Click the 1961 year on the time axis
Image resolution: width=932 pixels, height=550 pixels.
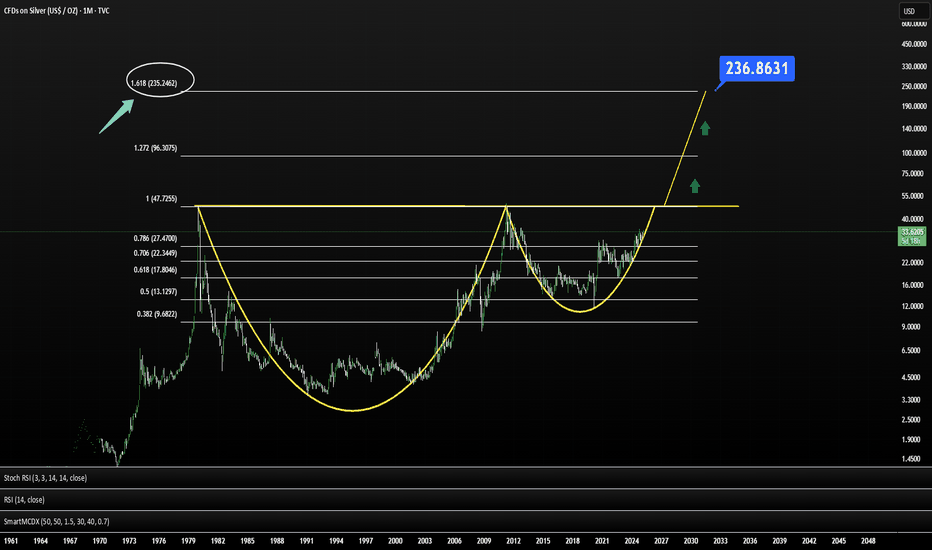[11, 541]
